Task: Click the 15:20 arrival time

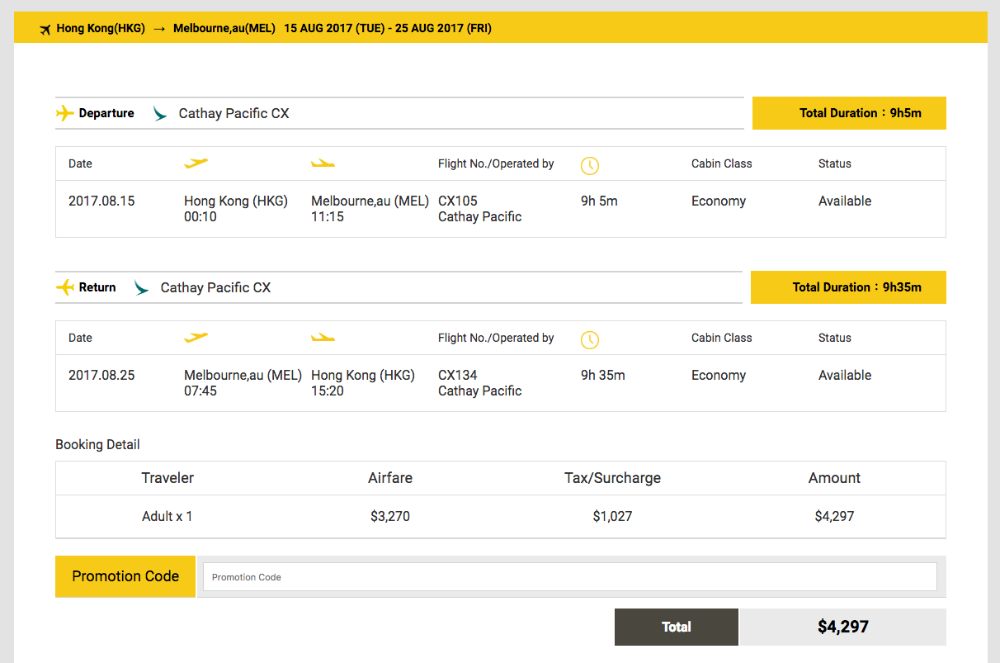Action: 327,391
